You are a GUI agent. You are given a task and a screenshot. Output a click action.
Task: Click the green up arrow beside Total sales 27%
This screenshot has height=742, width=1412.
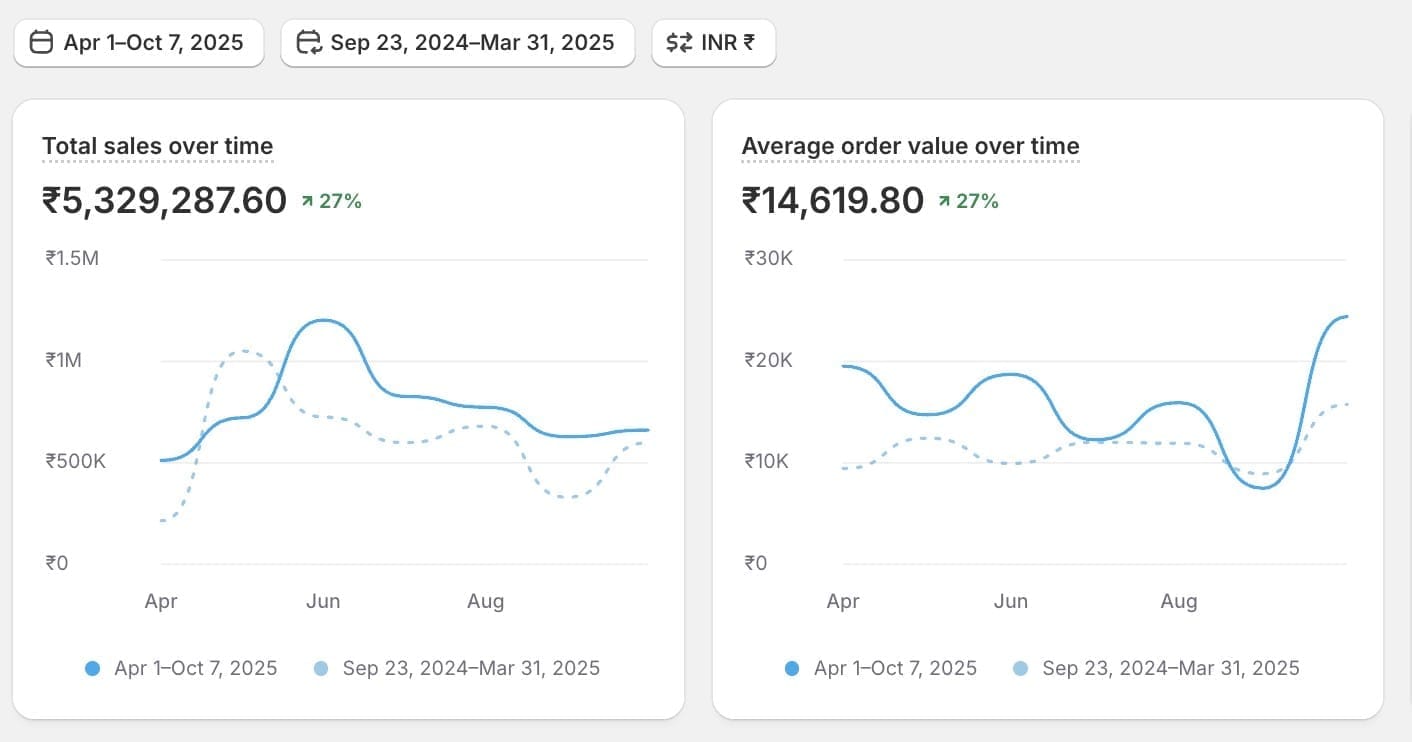pos(307,202)
